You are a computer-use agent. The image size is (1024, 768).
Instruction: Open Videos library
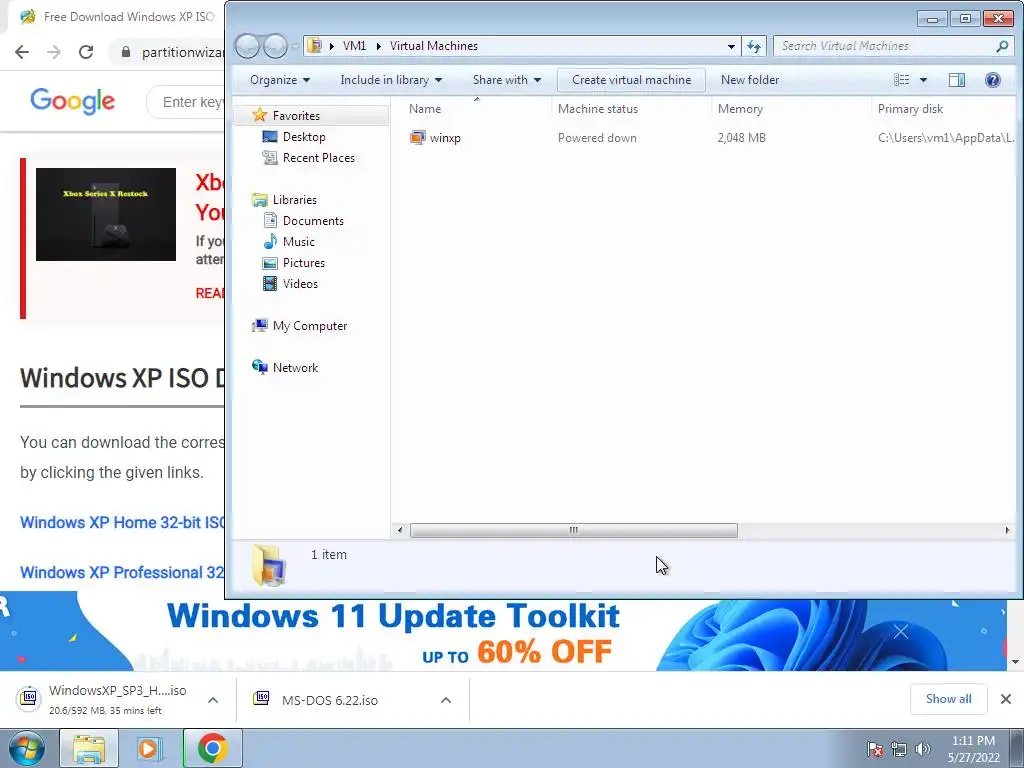pyautogui.click(x=300, y=283)
